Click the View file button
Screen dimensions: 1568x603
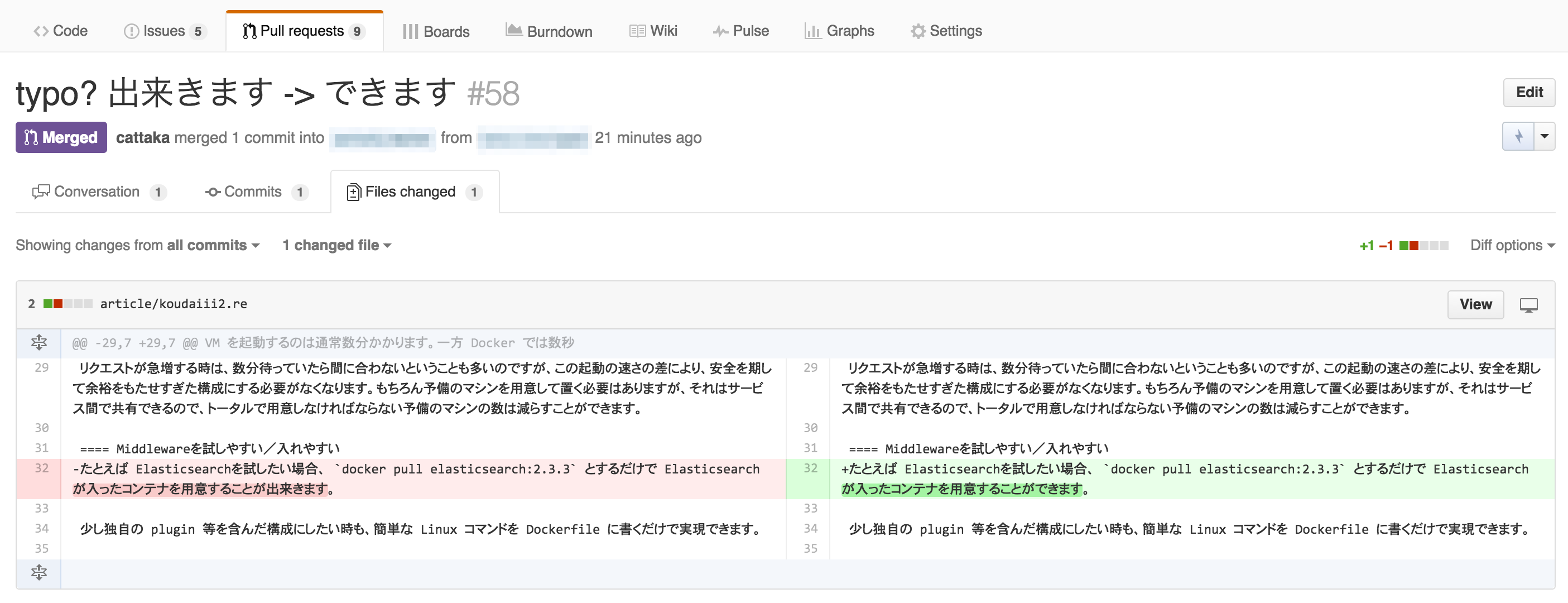pyautogui.click(x=1475, y=304)
